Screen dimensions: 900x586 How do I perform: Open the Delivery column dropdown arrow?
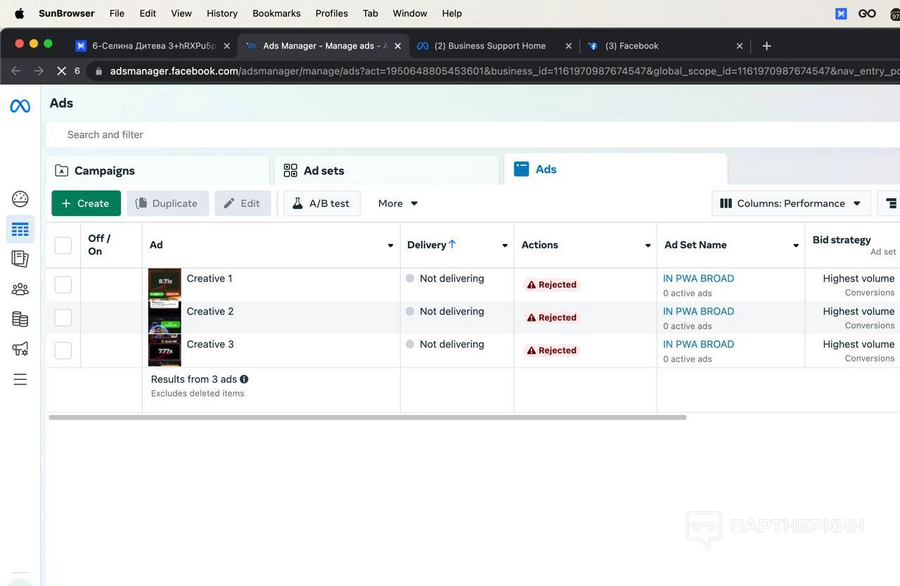click(505, 246)
